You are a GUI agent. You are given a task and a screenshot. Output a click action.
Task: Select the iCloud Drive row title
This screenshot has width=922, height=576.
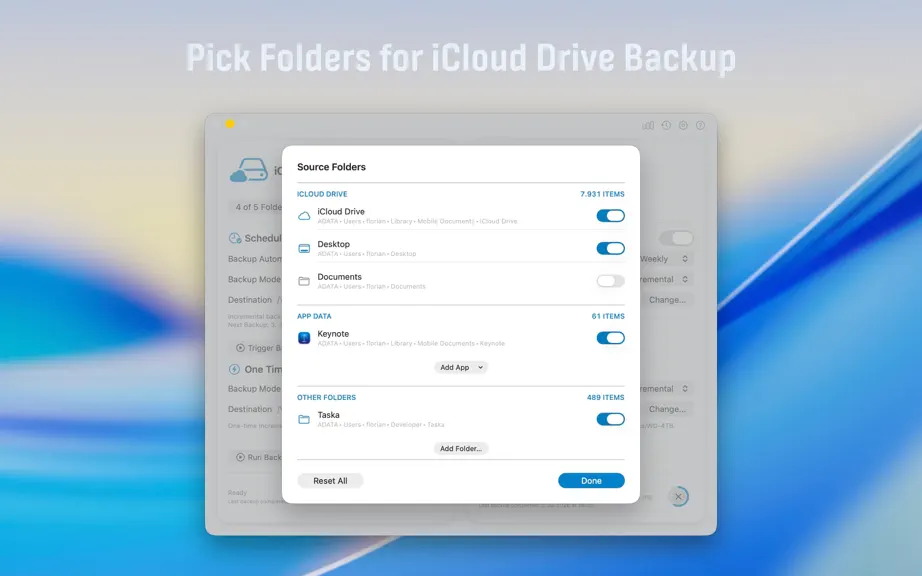click(341, 212)
